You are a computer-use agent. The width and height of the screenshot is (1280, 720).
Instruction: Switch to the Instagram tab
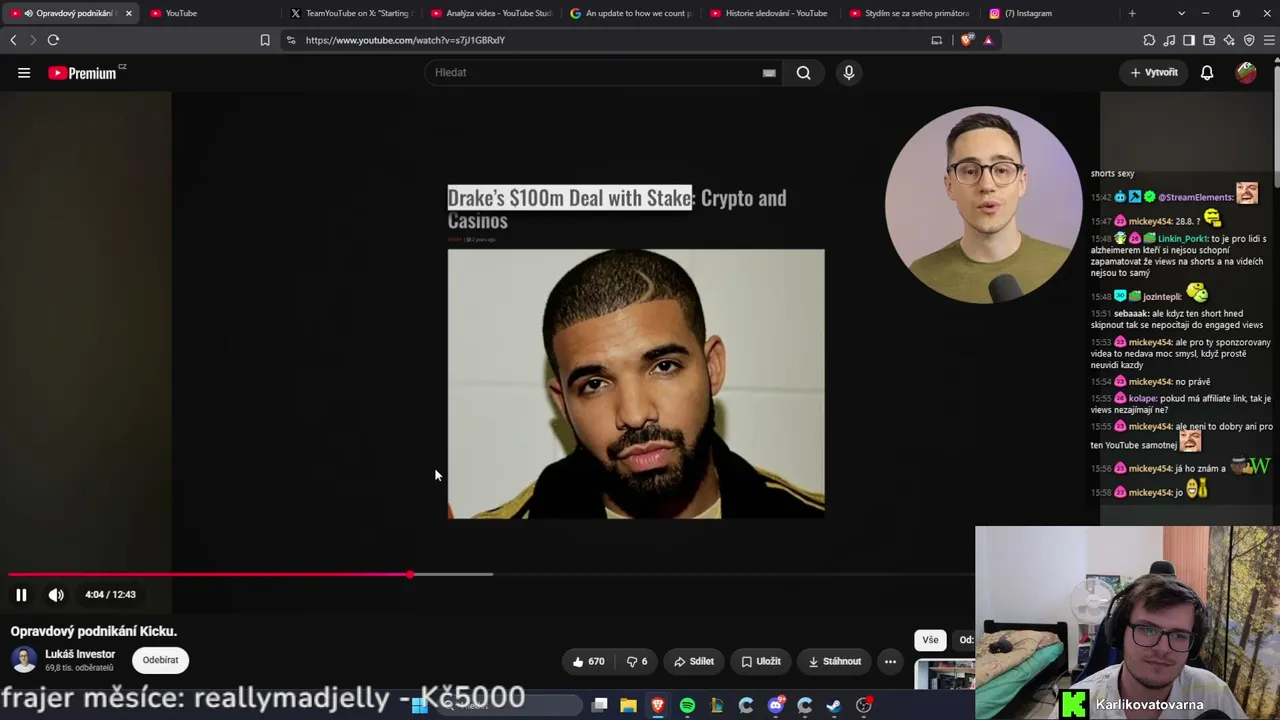click(x=1051, y=13)
